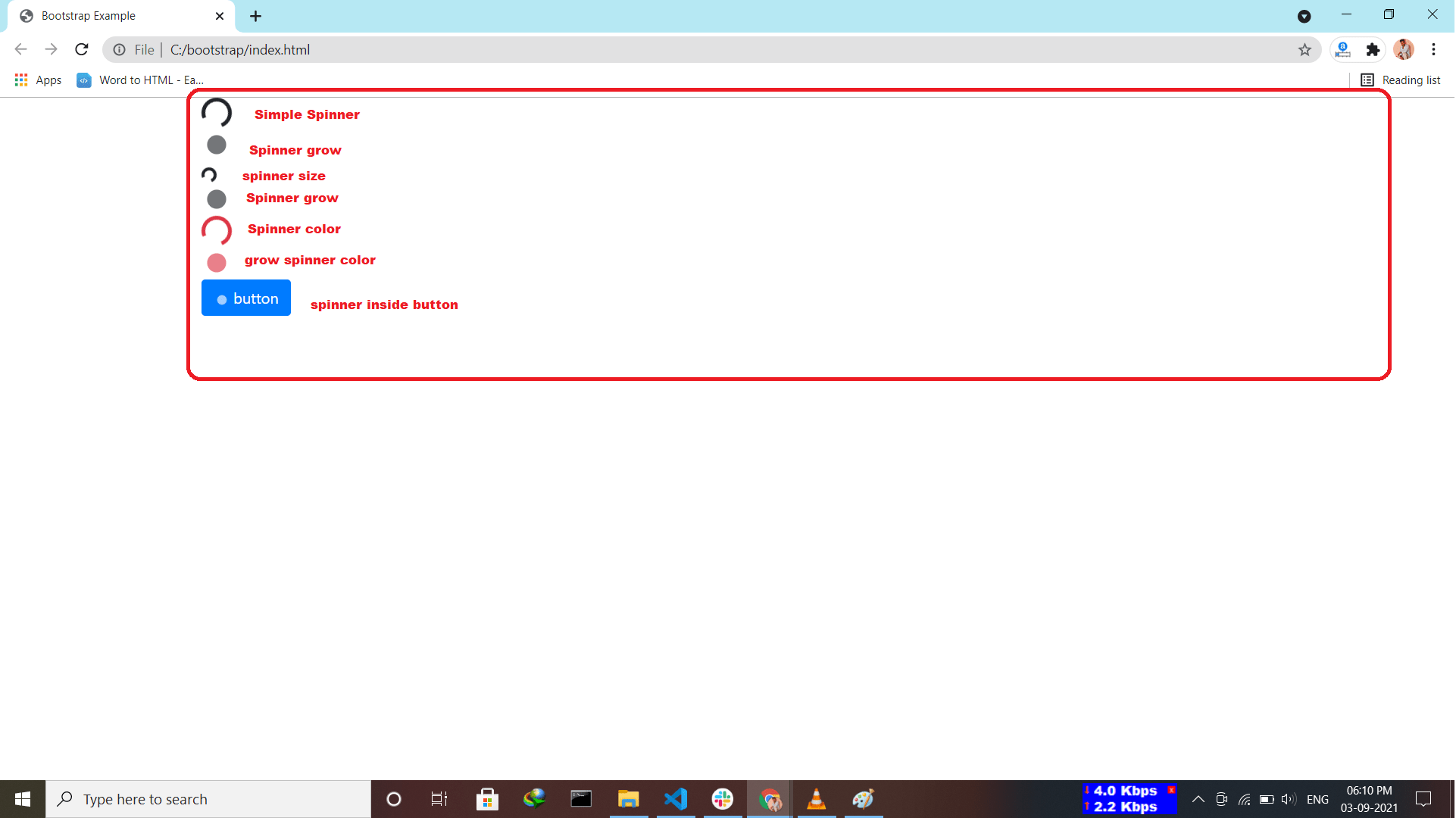Click the blue spinner button
Screen dimensions: 1456x818
(x=246, y=298)
